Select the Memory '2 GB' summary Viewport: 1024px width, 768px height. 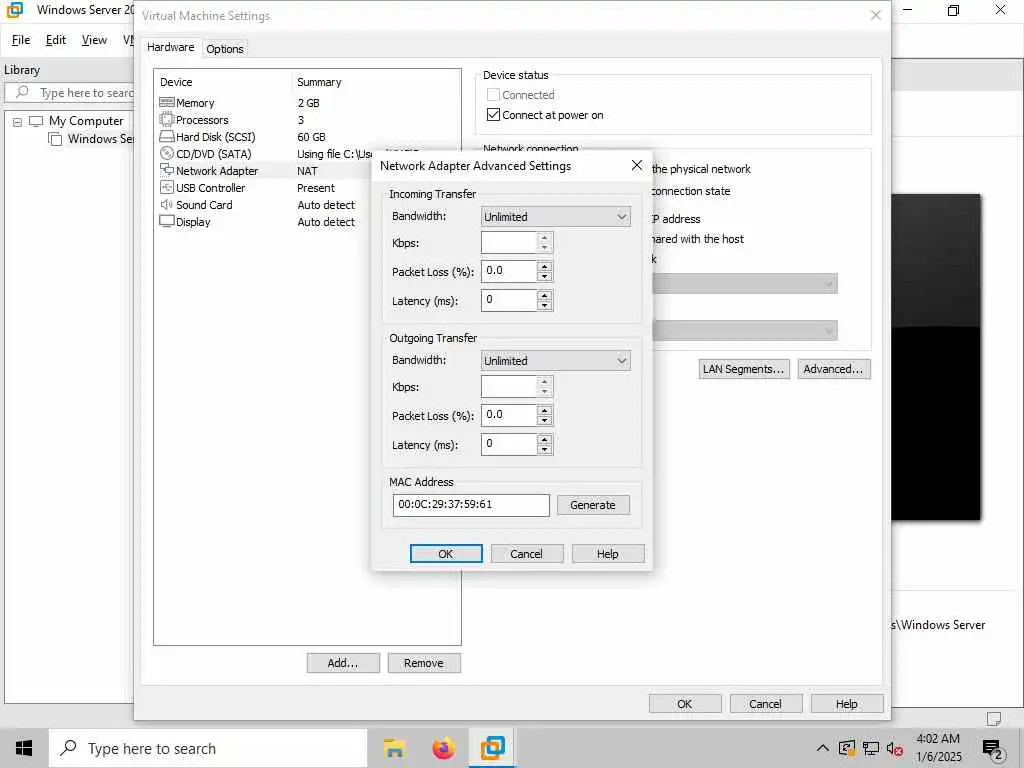coord(308,103)
